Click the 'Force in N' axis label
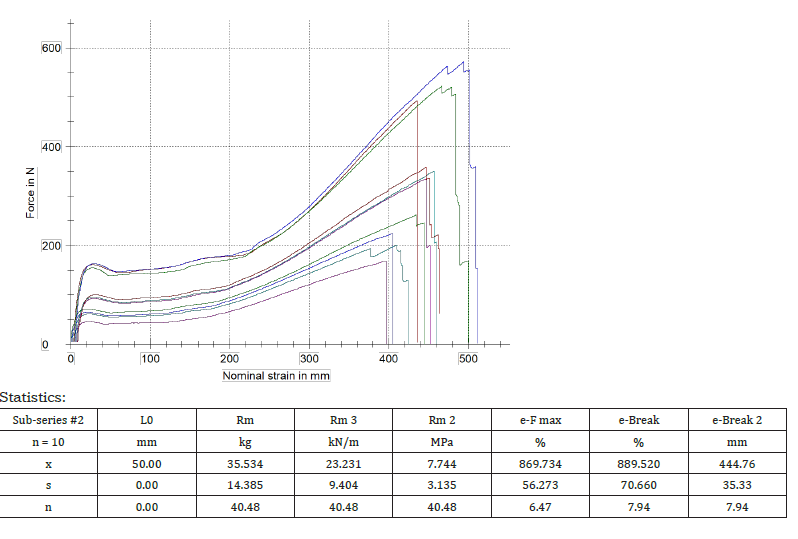 (x=31, y=194)
